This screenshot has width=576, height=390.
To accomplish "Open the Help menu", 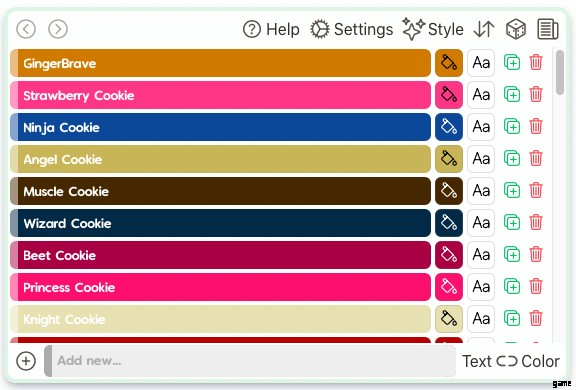I will (x=271, y=29).
